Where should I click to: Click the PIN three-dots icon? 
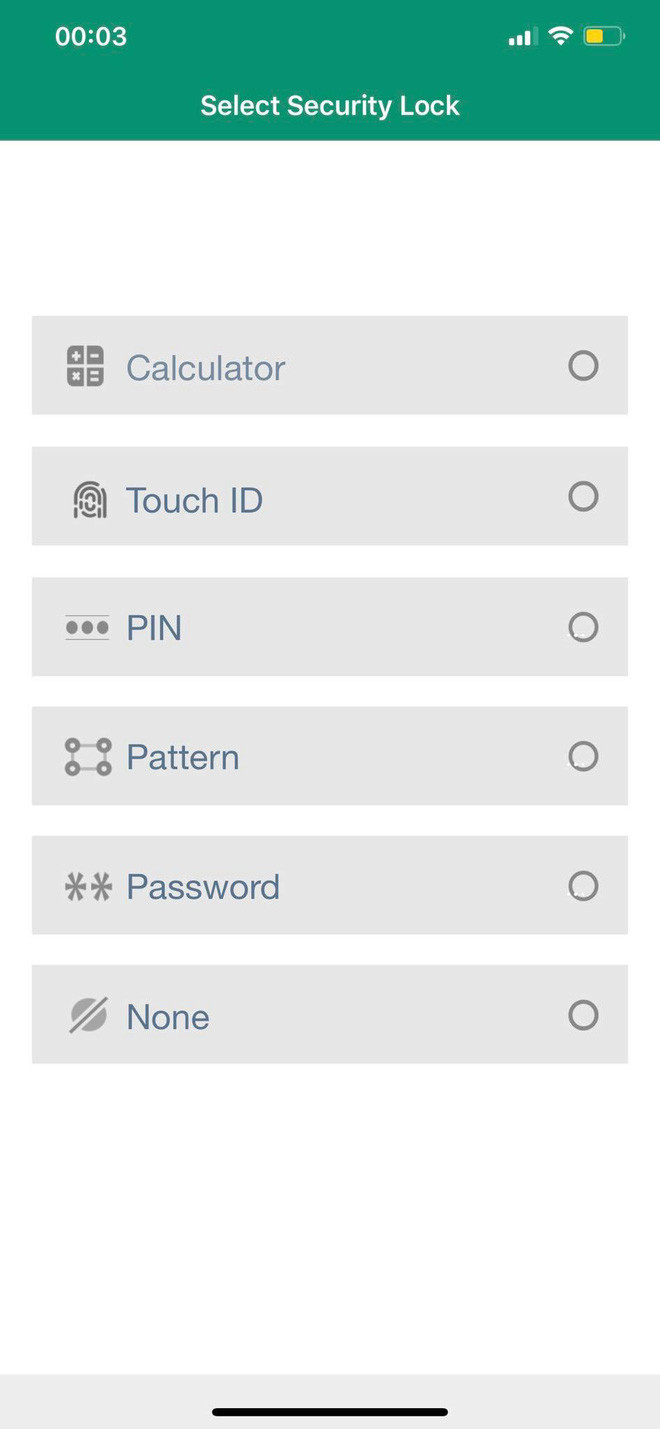tap(87, 628)
